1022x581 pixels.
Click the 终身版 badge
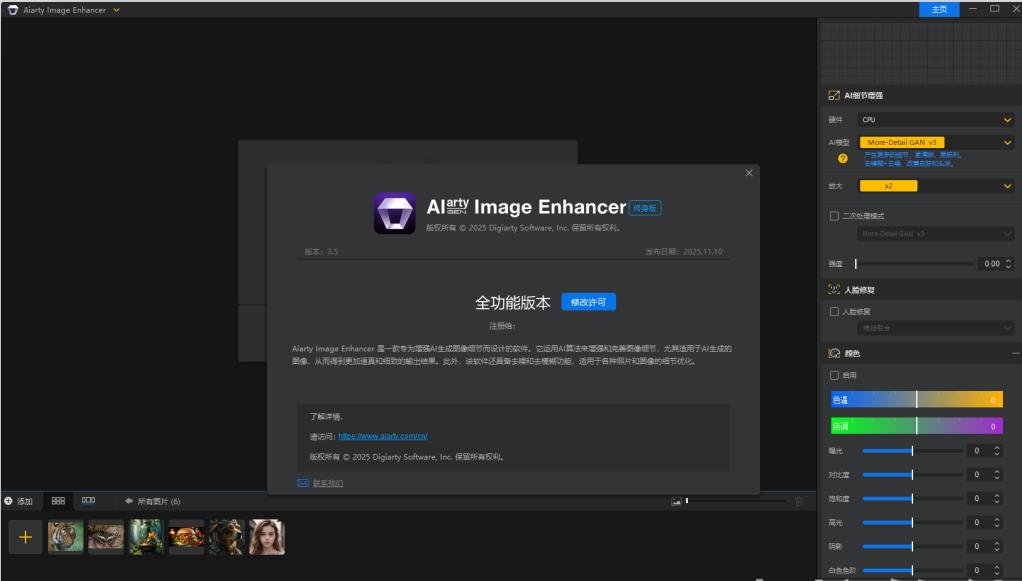pos(645,208)
